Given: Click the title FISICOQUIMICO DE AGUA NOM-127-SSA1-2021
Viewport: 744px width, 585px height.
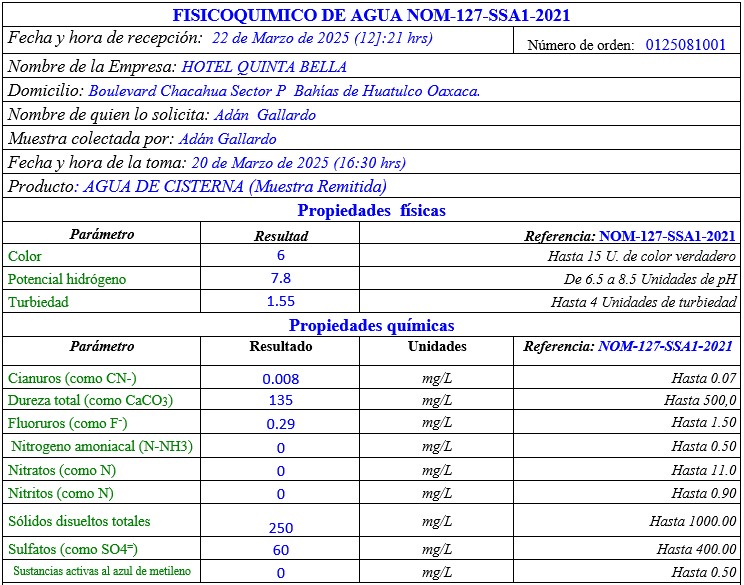Looking at the screenshot, I should [371, 15].
